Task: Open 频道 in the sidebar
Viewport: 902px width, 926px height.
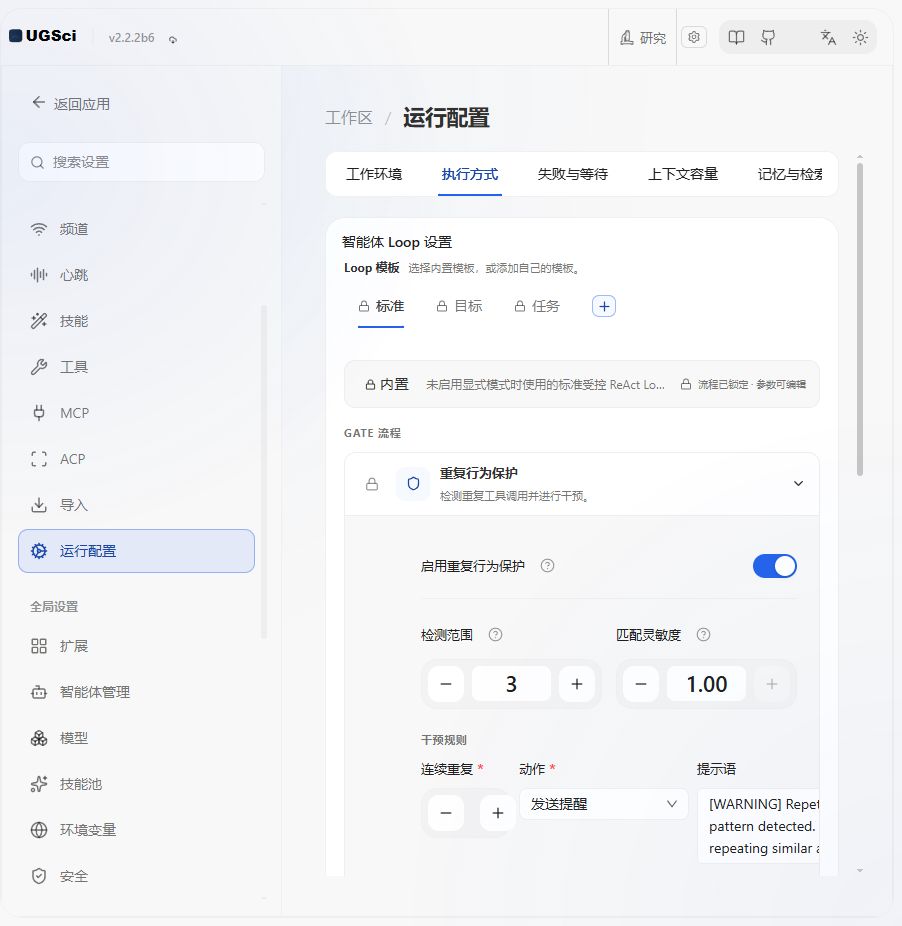Action: click(x=137, y=229)
